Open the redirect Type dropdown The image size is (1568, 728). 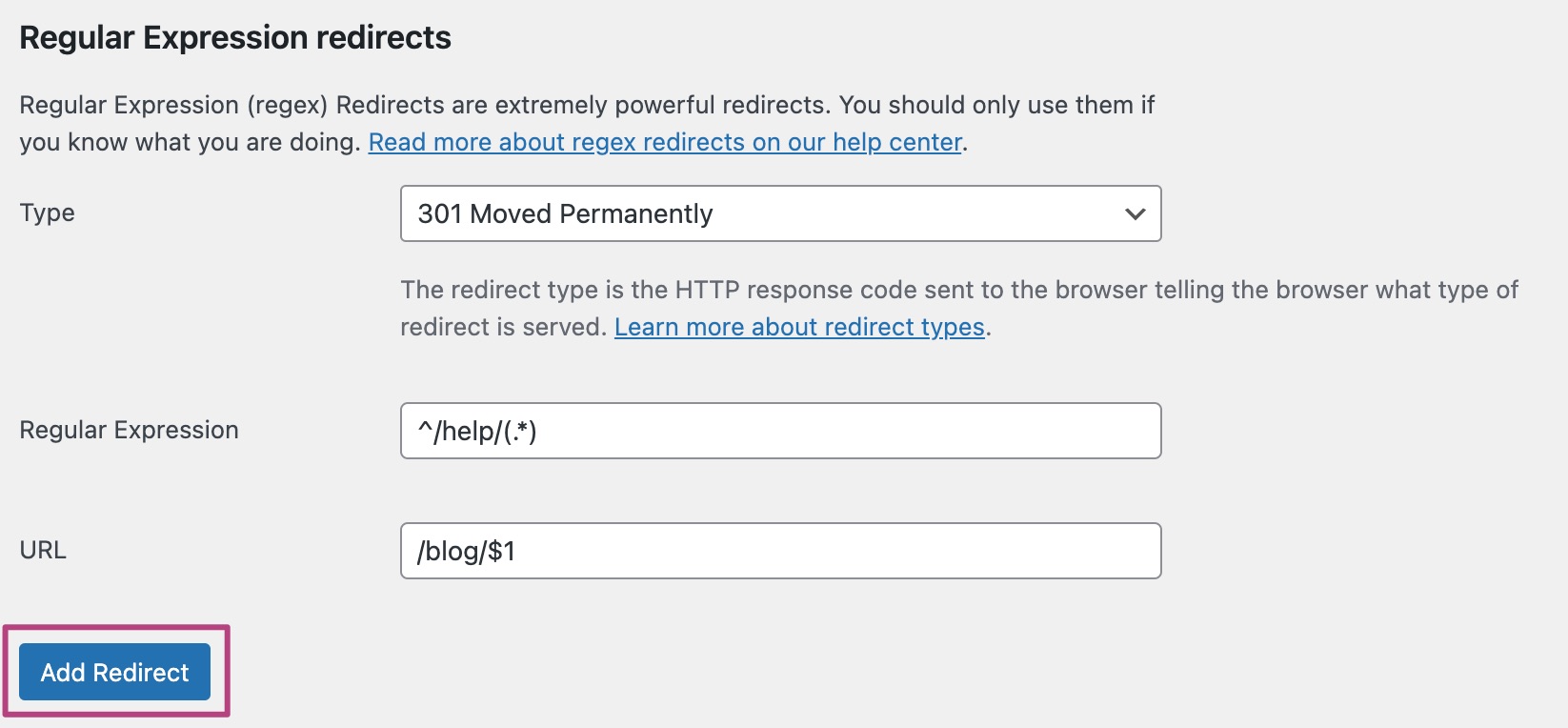(x=780, y=213)
